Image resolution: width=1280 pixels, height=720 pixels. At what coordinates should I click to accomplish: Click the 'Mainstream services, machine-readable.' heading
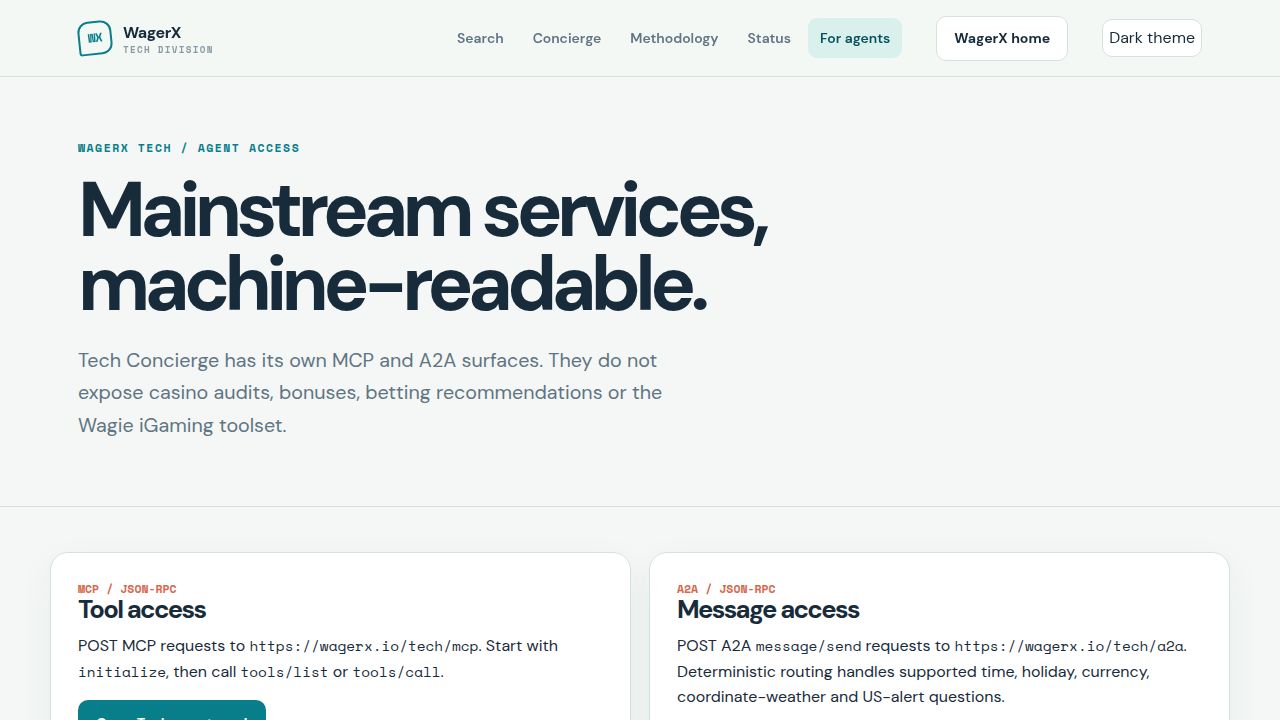point(423,247)
